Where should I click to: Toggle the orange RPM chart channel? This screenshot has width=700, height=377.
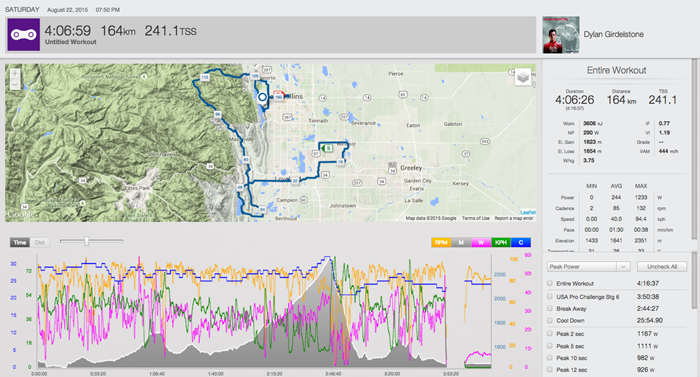coord(441,243)
